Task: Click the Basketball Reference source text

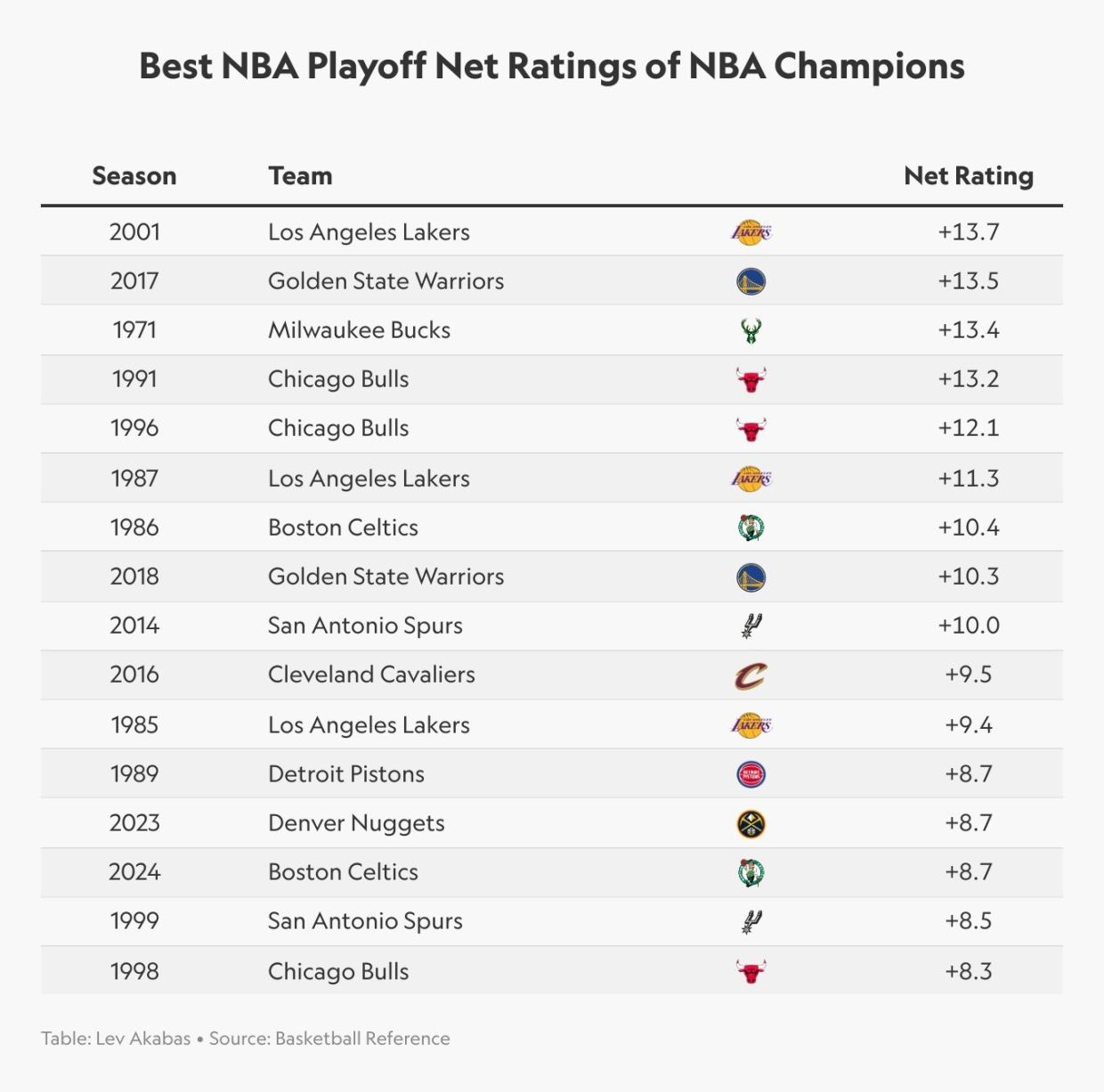Action: 362,1039
